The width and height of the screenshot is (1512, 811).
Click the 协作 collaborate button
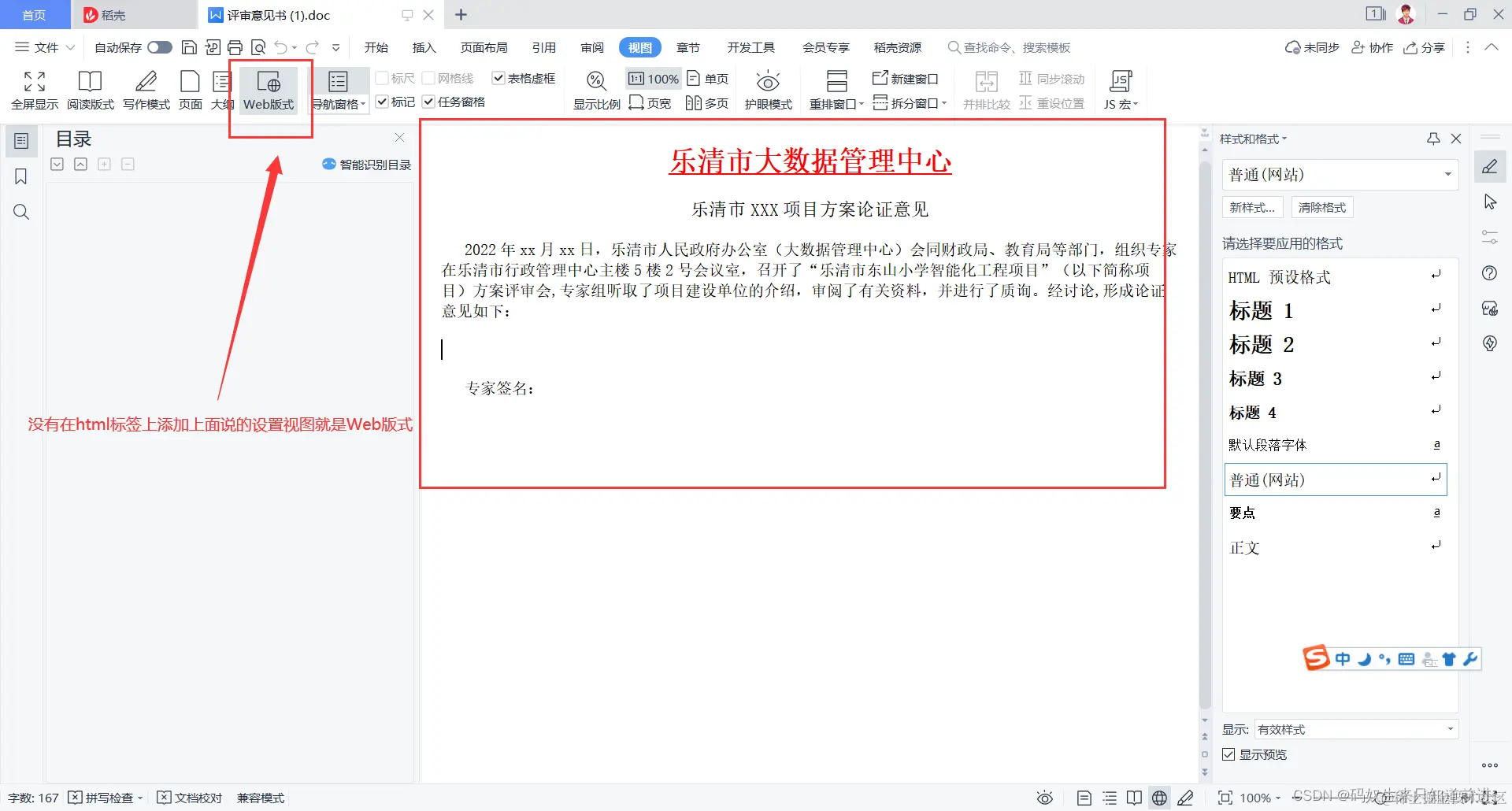[x=1372, y=47]
